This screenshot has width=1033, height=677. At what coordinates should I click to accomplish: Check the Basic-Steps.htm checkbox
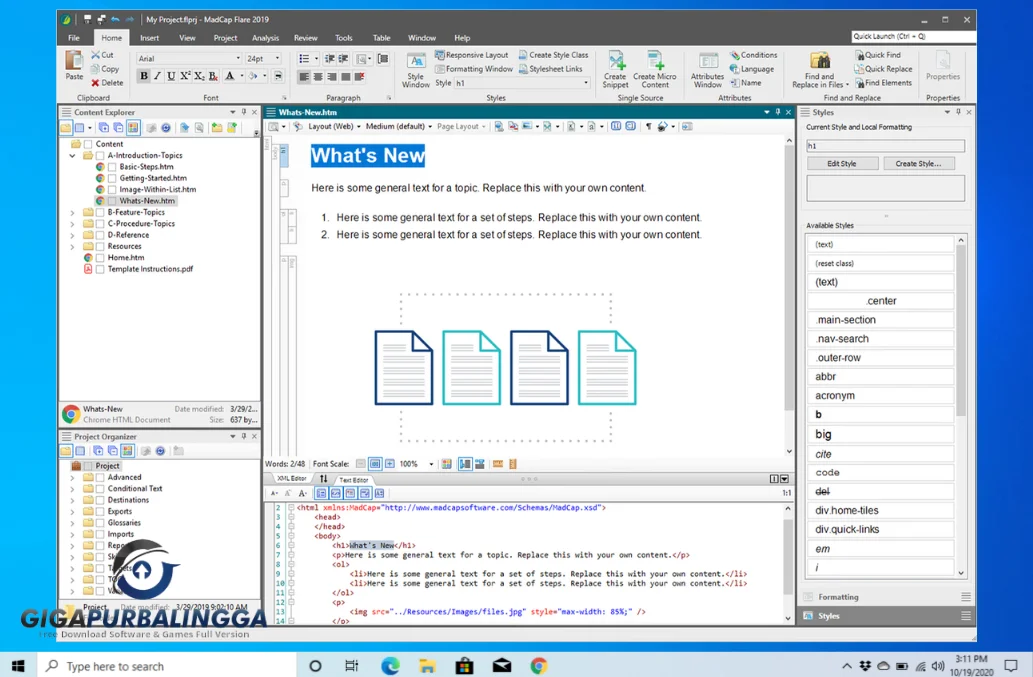coord(112,167)
